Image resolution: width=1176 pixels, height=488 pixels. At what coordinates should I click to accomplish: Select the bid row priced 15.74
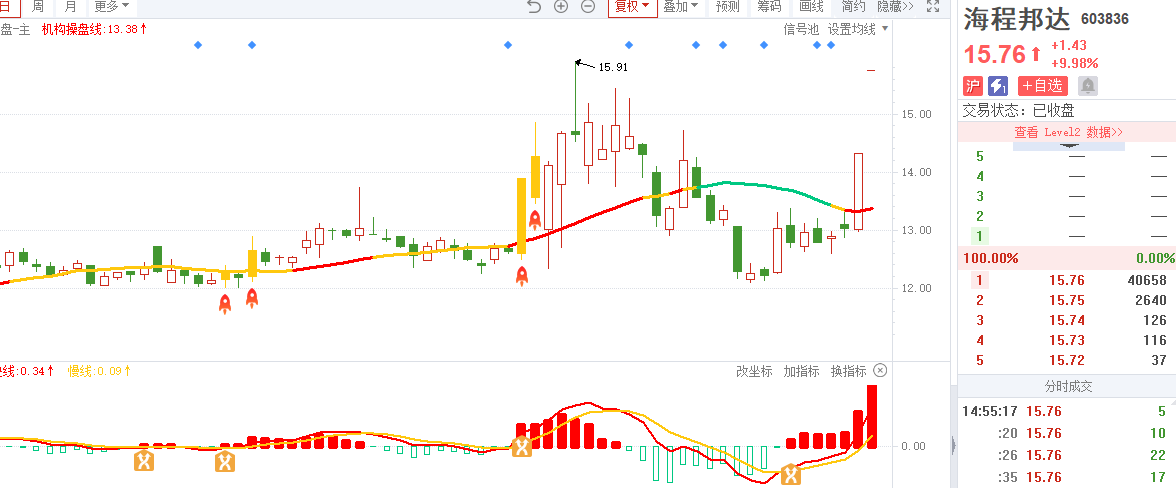coord(1067,321)
